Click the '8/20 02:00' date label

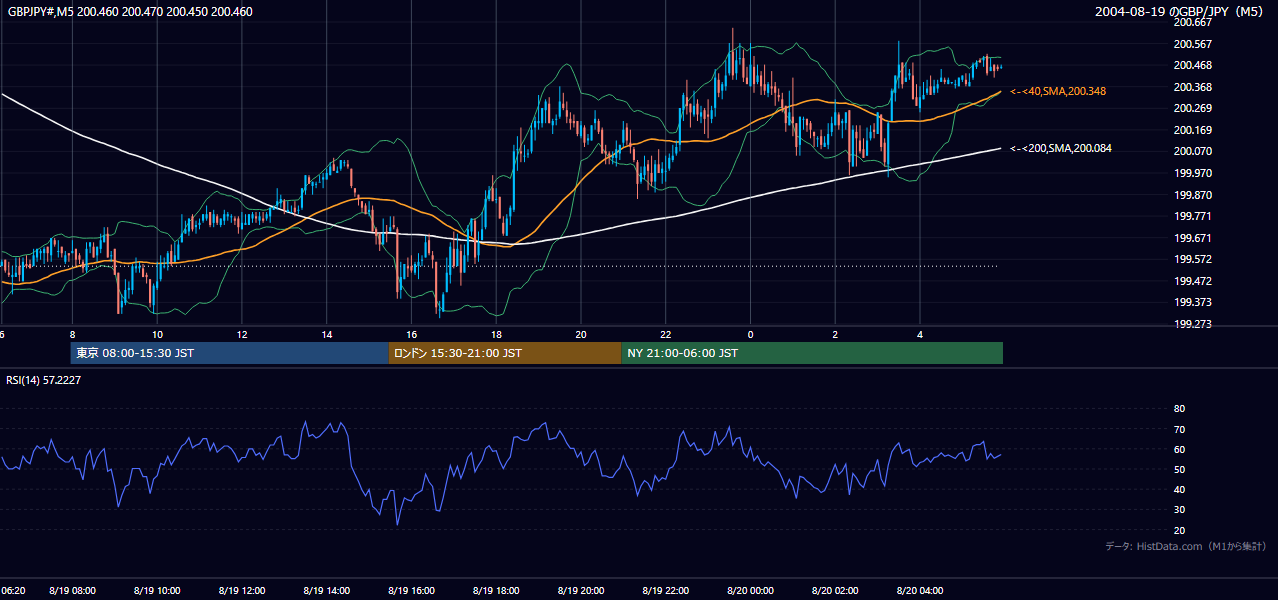[835, 591]
